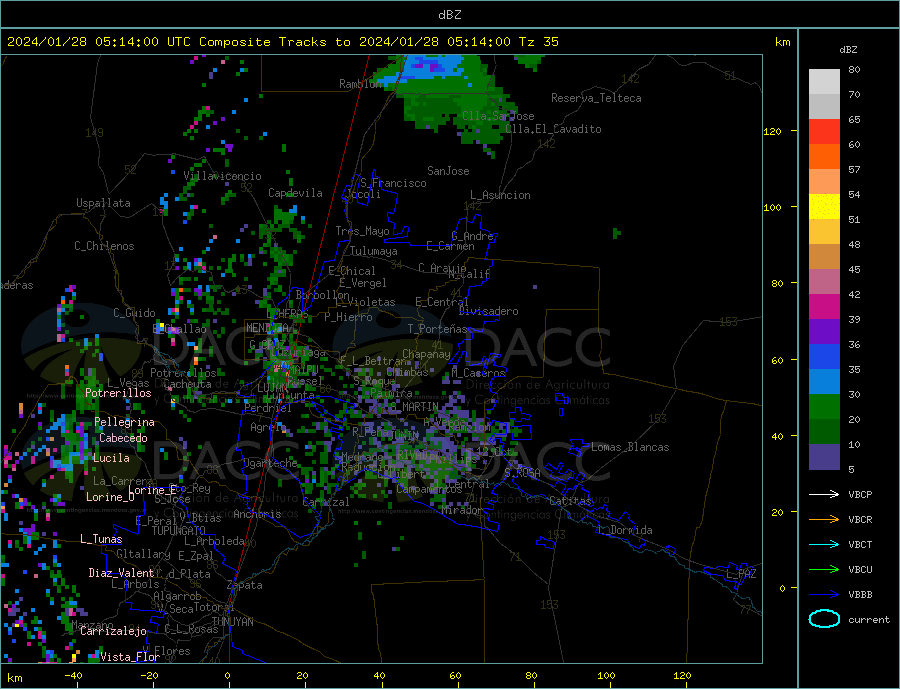Screen dimensions: 900x689
Task: Pick the light blue 30–35 dBZ swatch
Action: (824, 382)
